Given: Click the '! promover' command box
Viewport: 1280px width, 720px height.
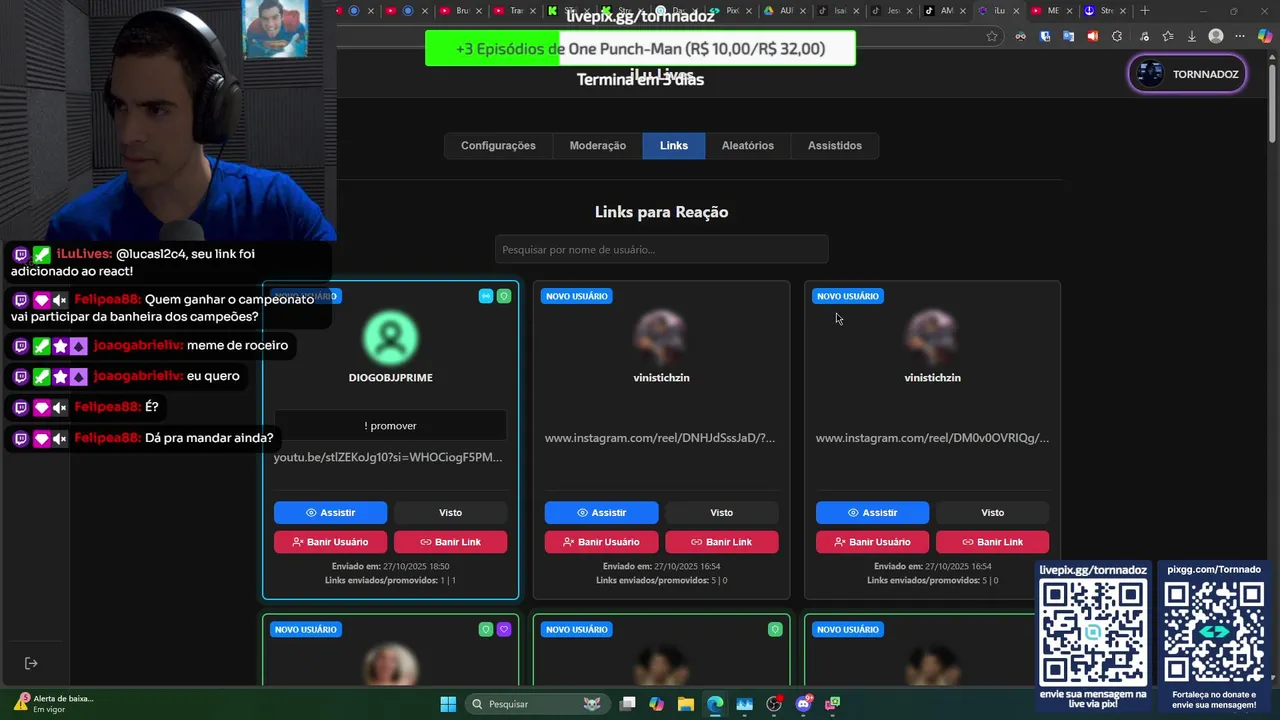Looking at the screenshot, I should (390, 426).
